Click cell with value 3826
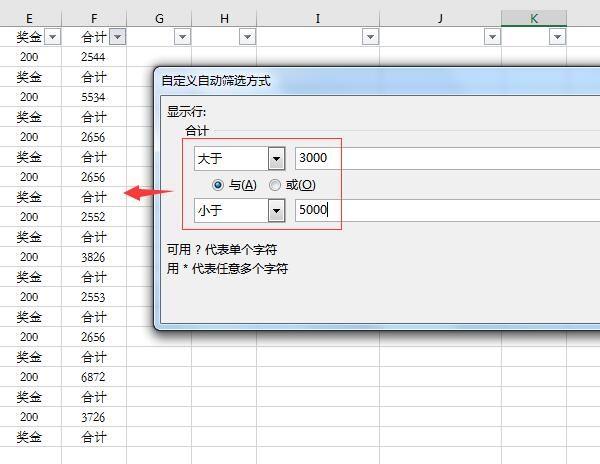This screenshot has width=600, height=464. (x=94, y=257)
